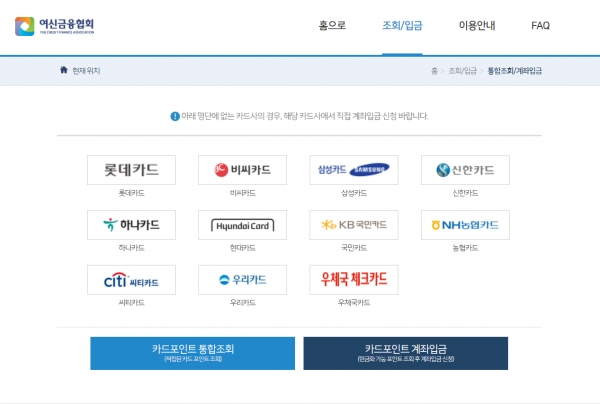Open the 조회/입금 menu
This screenshot has height=404, width=600.
coord(402,26)
